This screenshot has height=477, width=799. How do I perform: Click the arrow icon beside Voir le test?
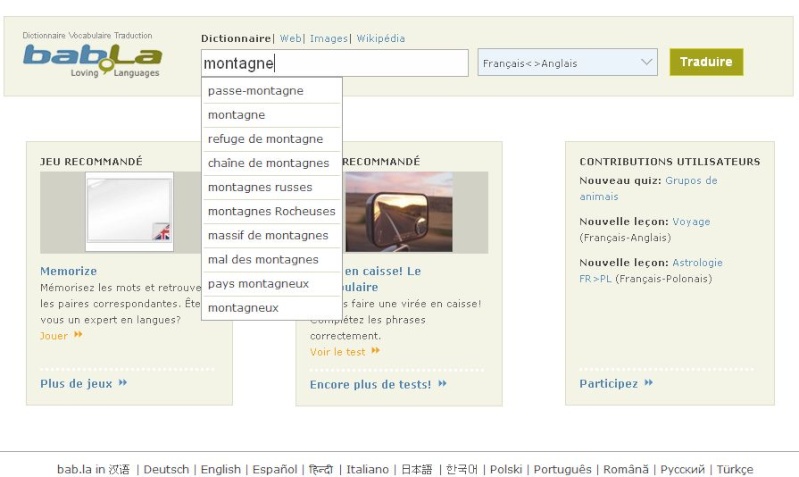tap(376, 351)
